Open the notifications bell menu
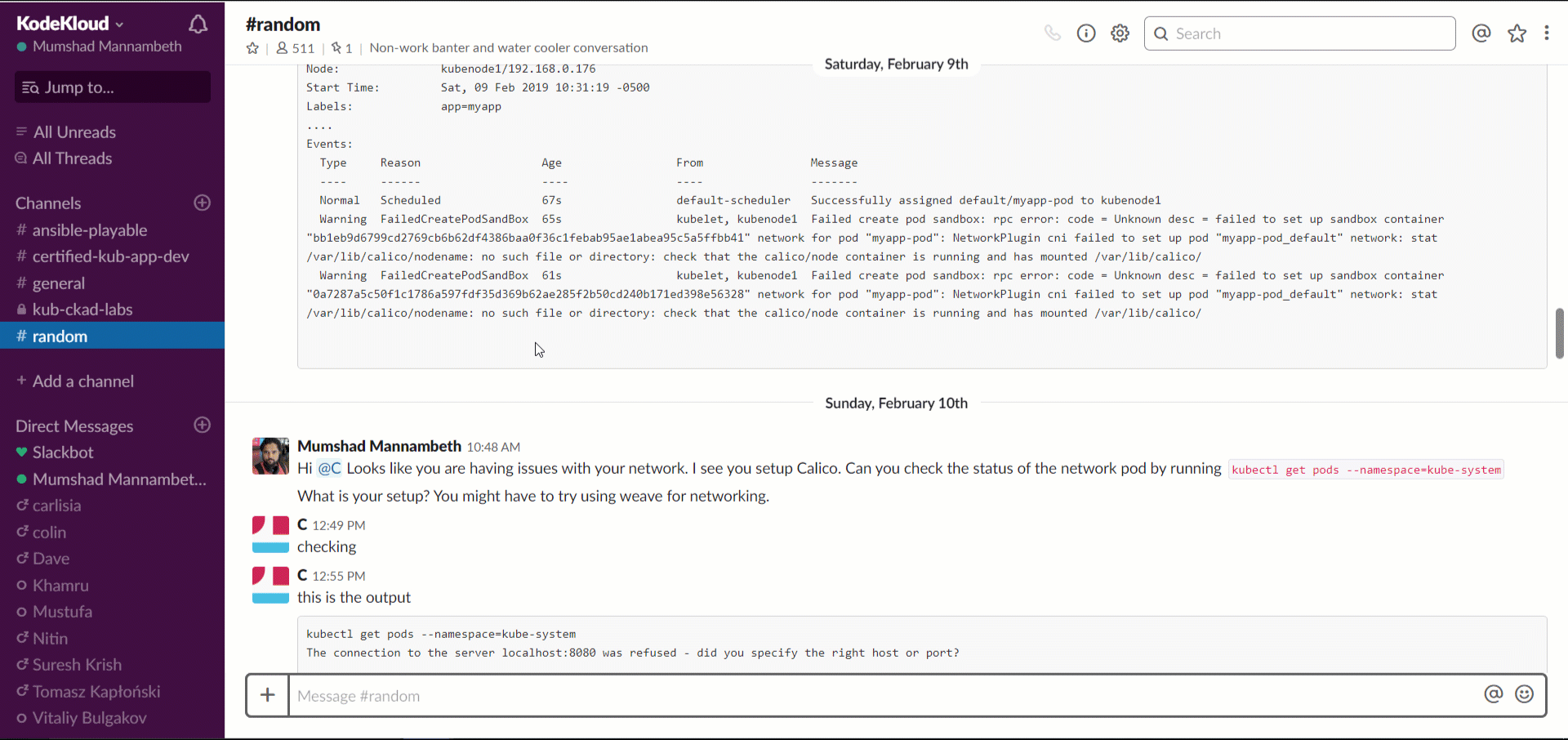This screenshot has height=740, width=1568. pos(198,25)
